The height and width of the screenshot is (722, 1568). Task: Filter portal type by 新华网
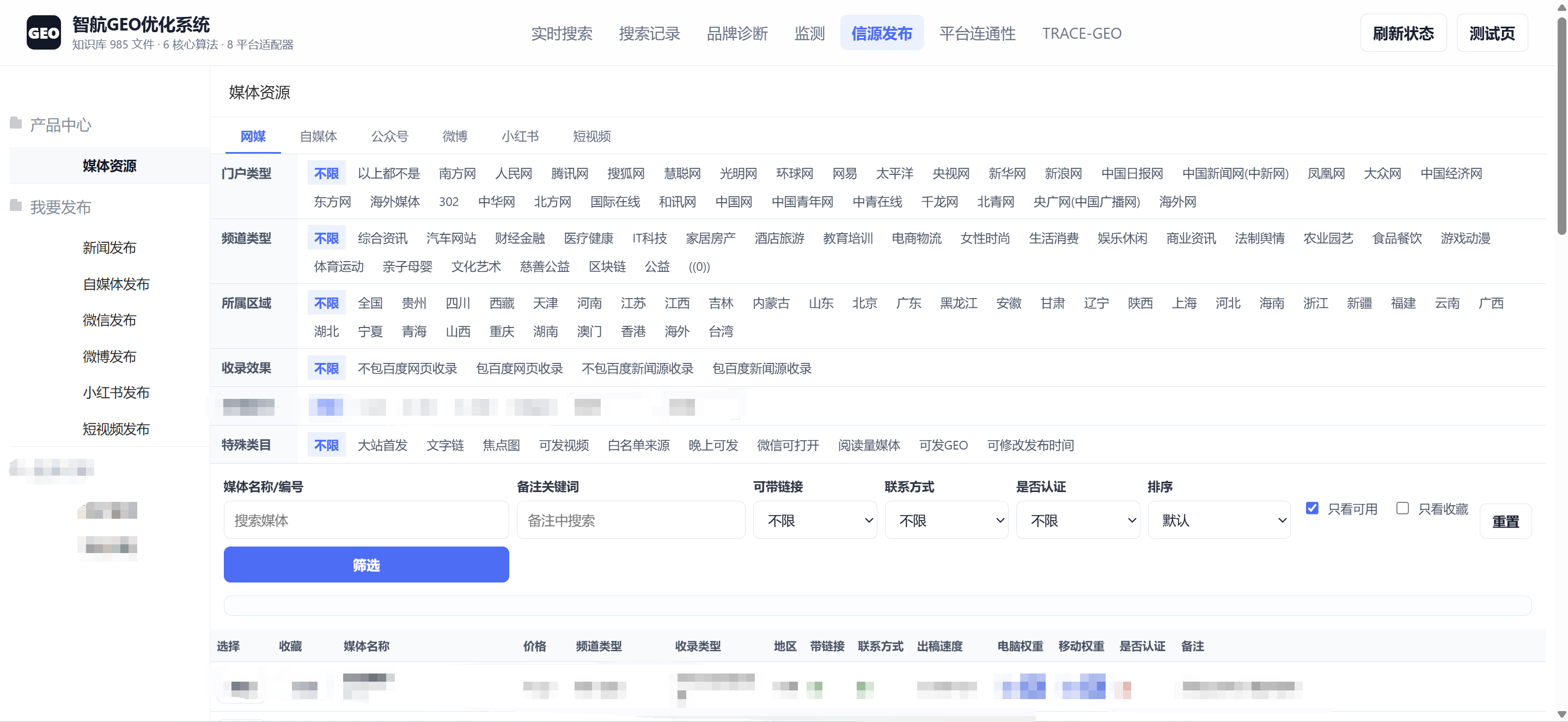click(1007, 173)
